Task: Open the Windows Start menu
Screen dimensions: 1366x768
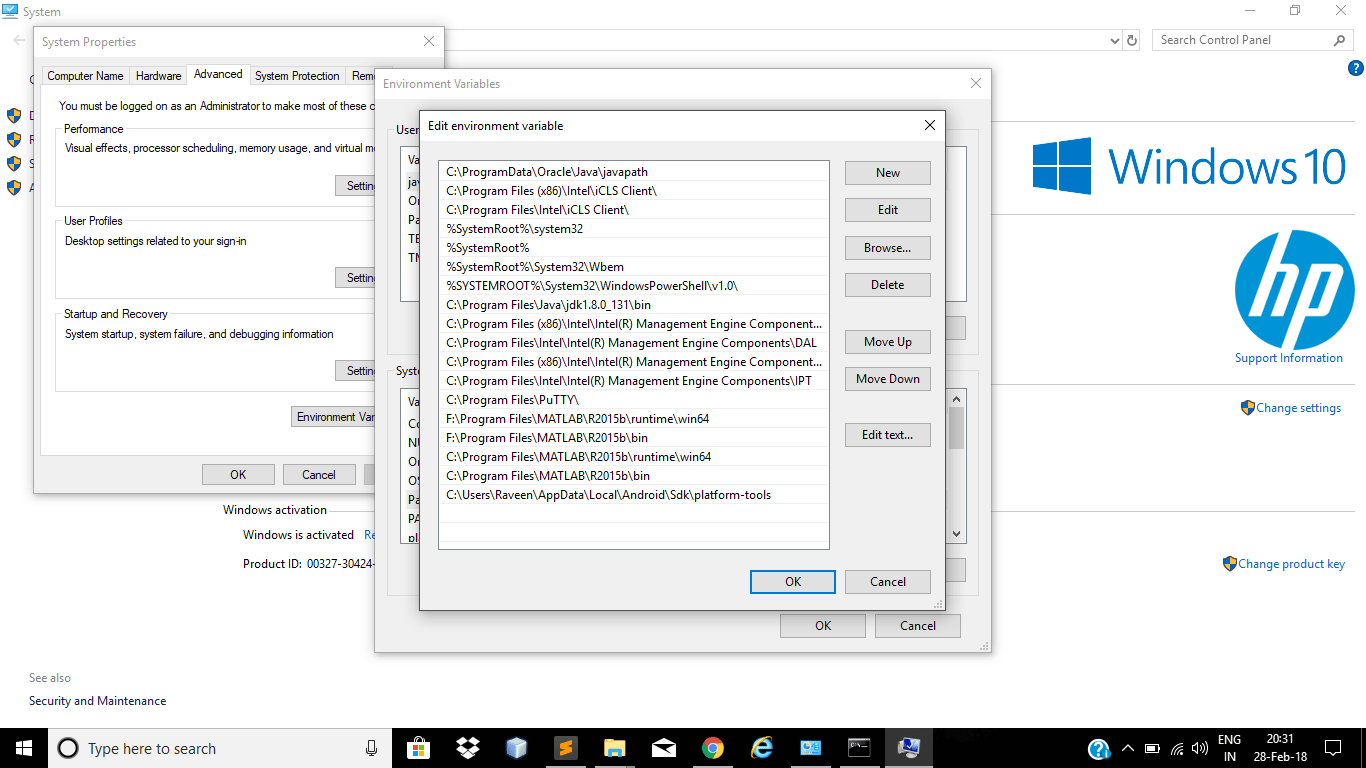Action: 22,748
